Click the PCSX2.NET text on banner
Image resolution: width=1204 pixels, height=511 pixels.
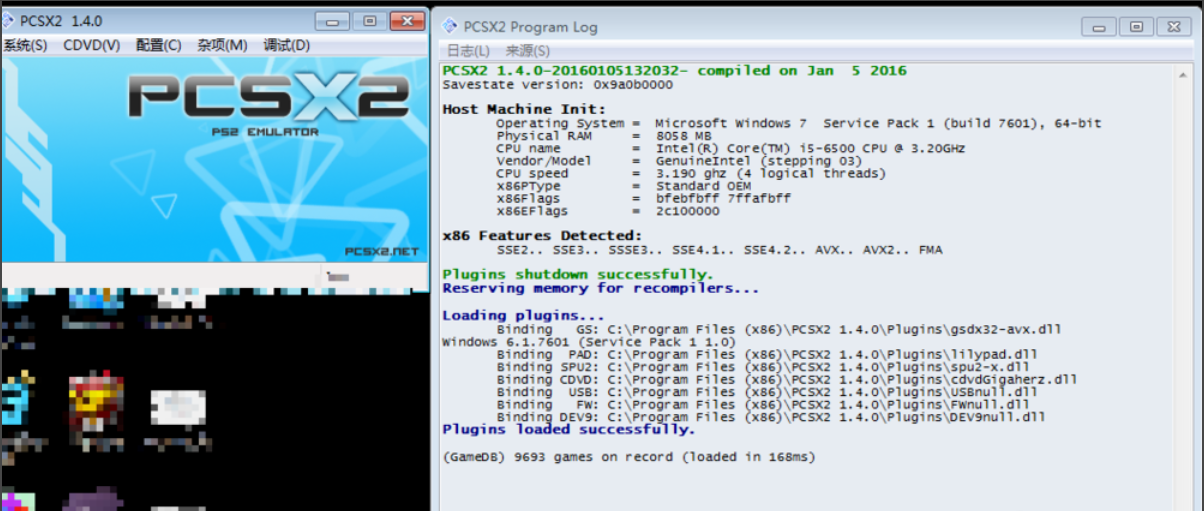click(381, 252)
